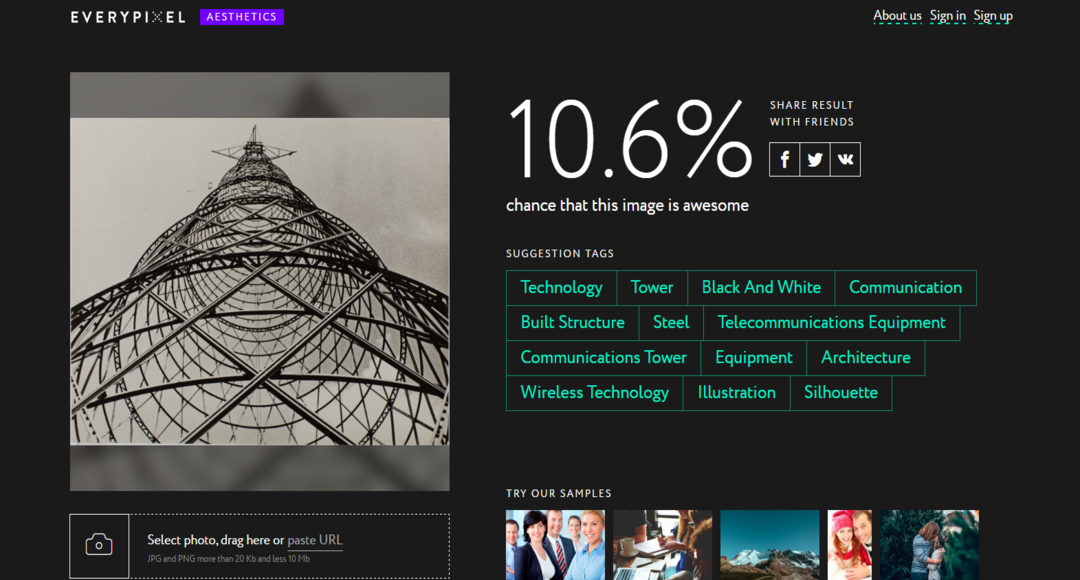The height and width of the screenshot is (580, 1080).
Task: Select the Technology tag
Action: (561, 288)
